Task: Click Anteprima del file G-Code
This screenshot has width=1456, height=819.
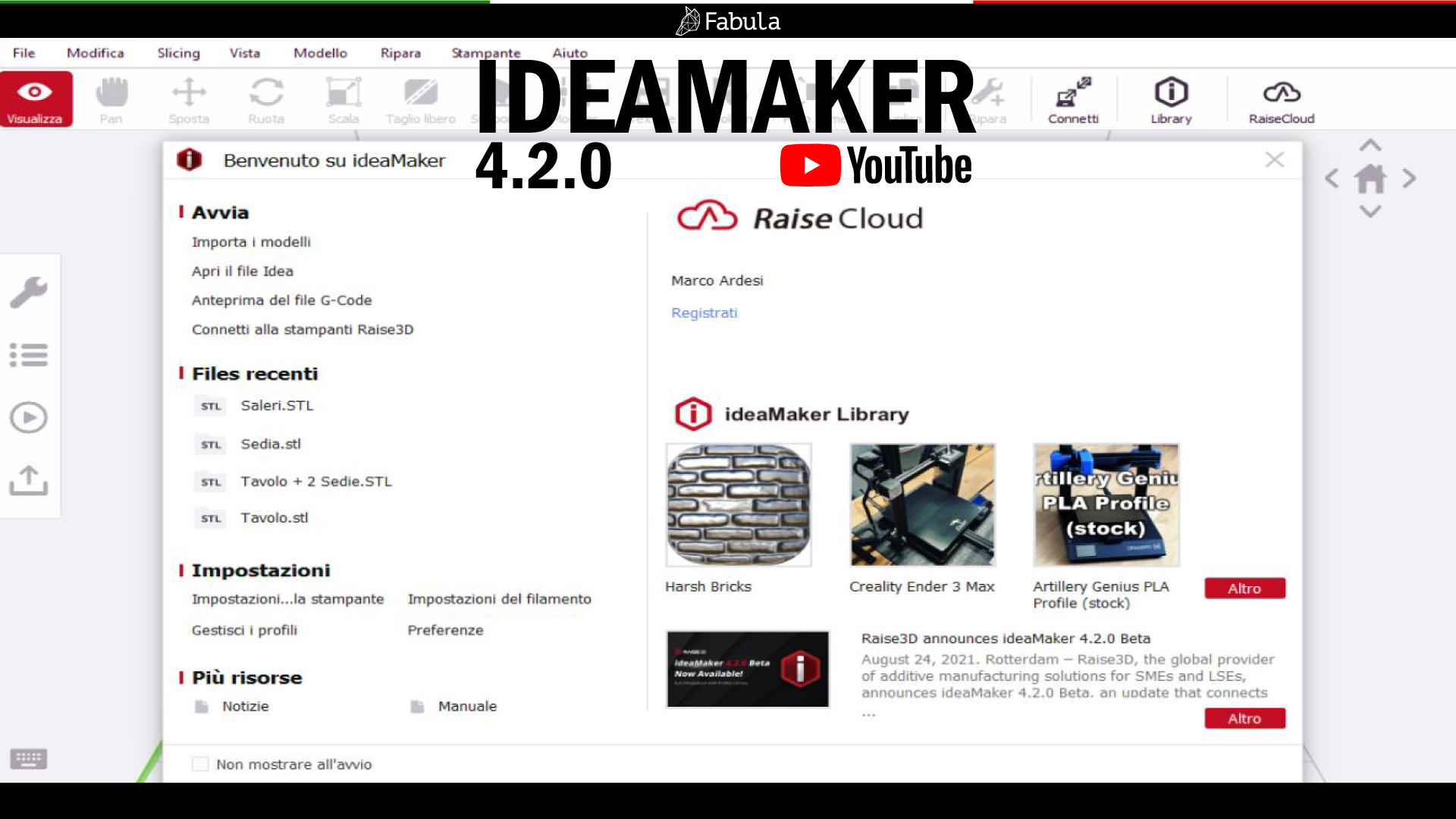Action: coord(282,300)
